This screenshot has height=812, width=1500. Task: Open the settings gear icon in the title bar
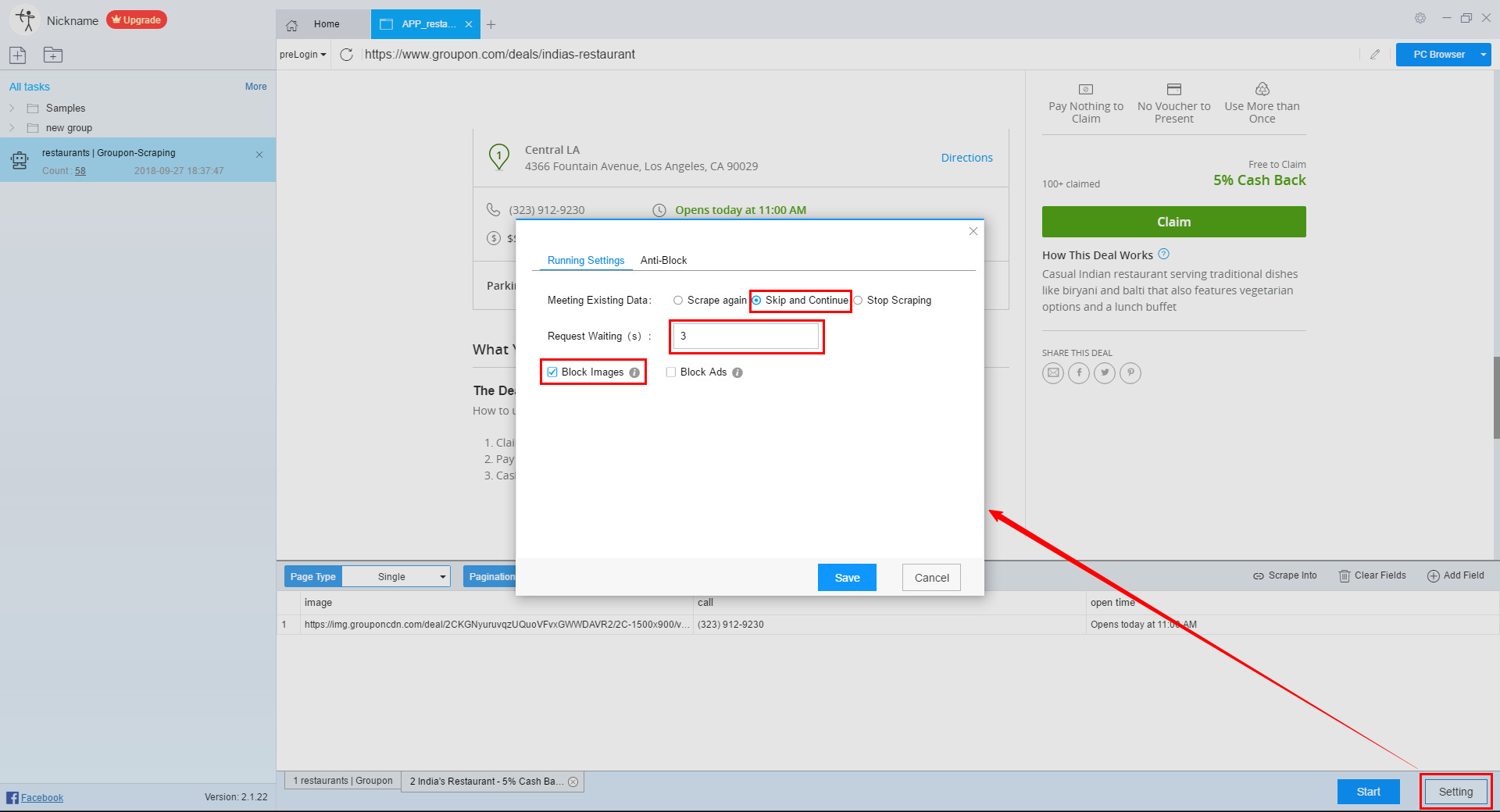click(1420, 18)
